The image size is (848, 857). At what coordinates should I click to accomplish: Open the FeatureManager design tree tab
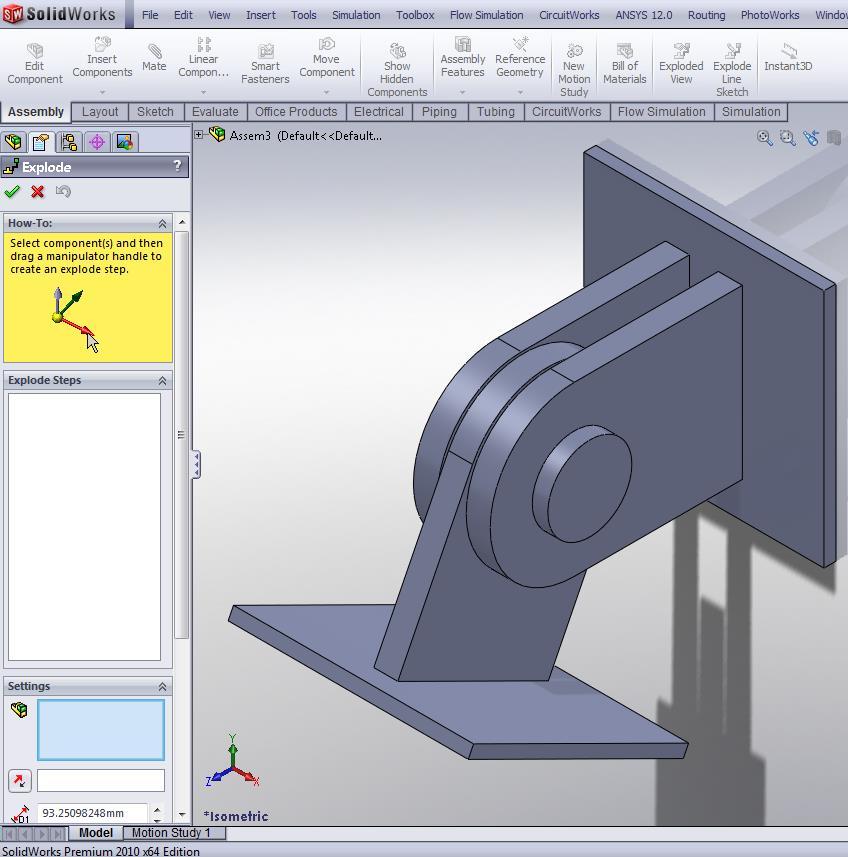(13, 142)
